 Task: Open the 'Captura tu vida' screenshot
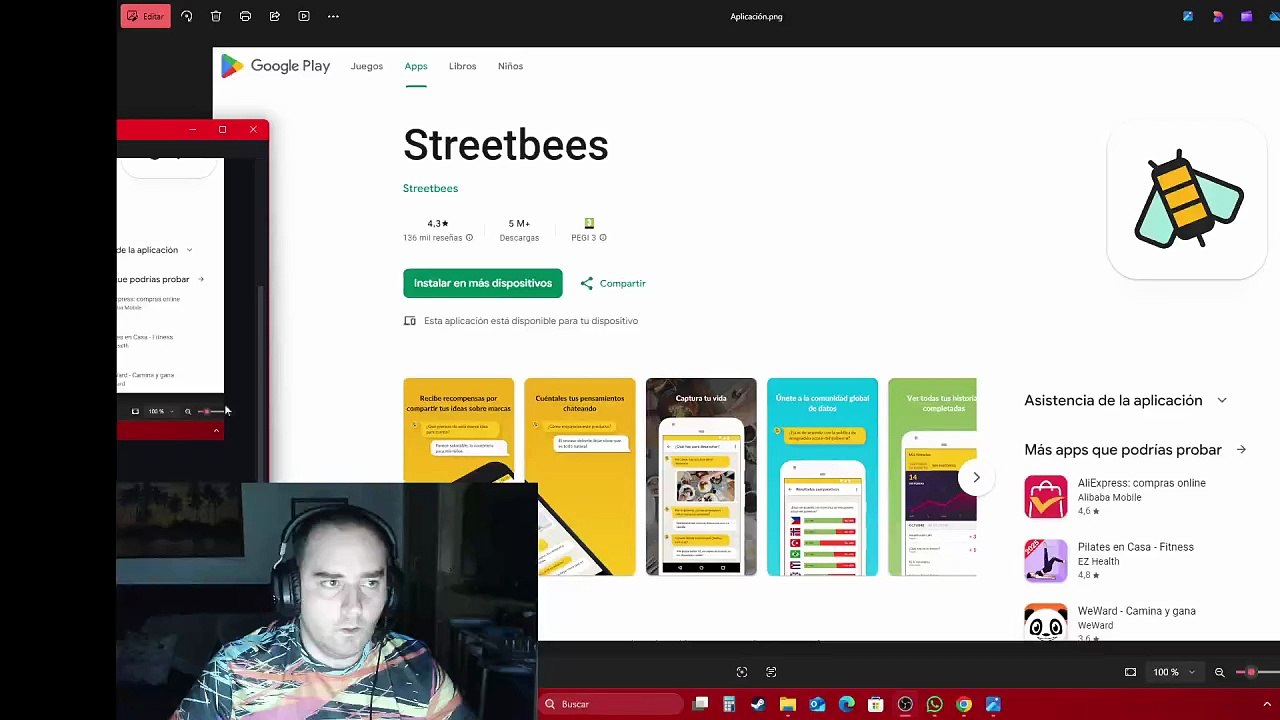pos(701,477)
